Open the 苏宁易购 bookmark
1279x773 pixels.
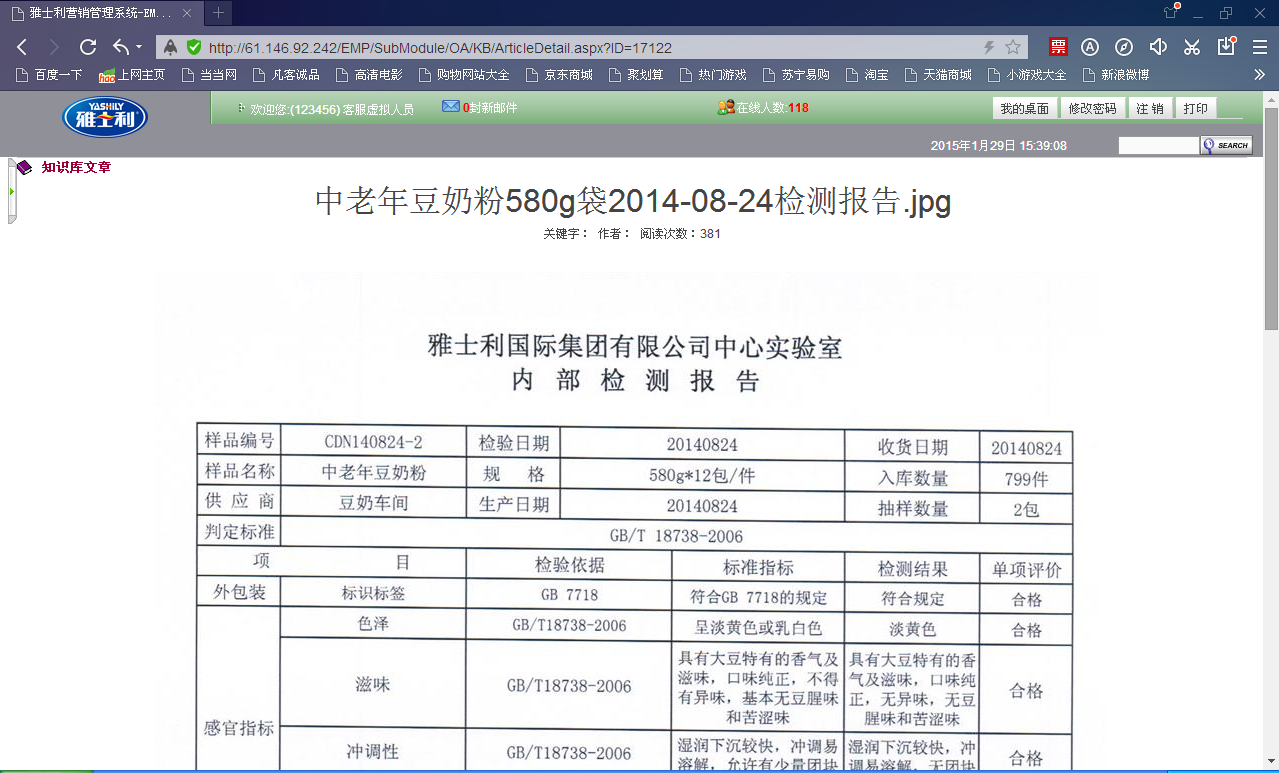(x=796, y=75)
